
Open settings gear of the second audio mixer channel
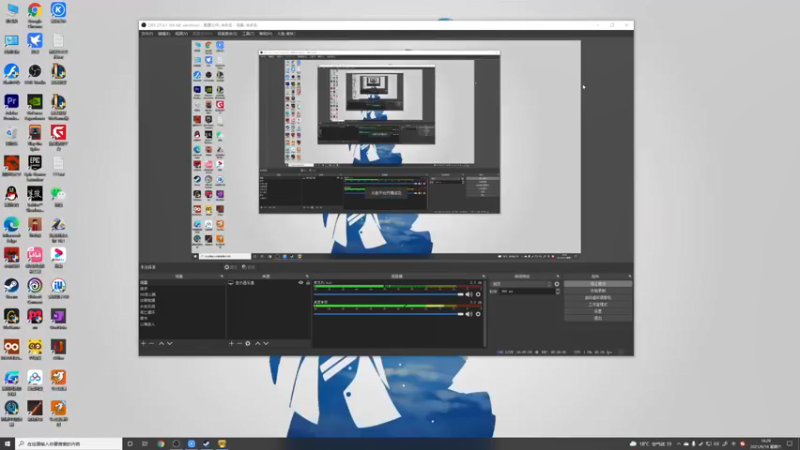478,314
